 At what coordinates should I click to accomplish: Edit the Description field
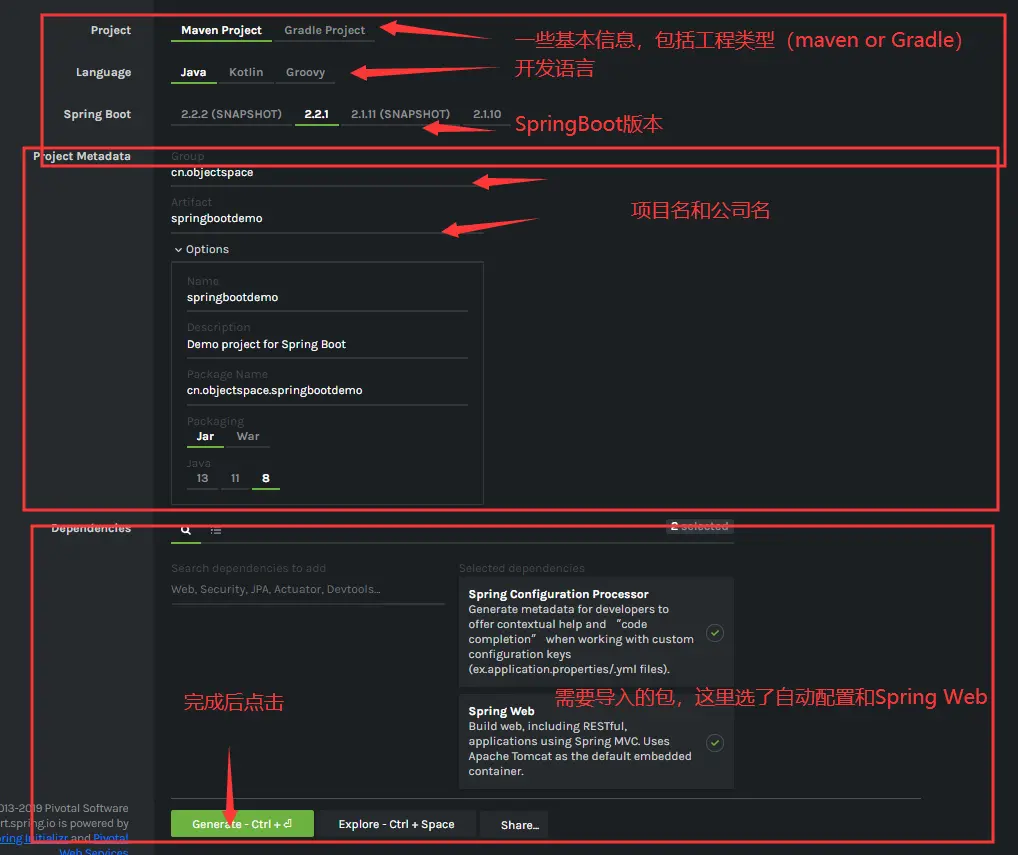[x=327, y=344]
